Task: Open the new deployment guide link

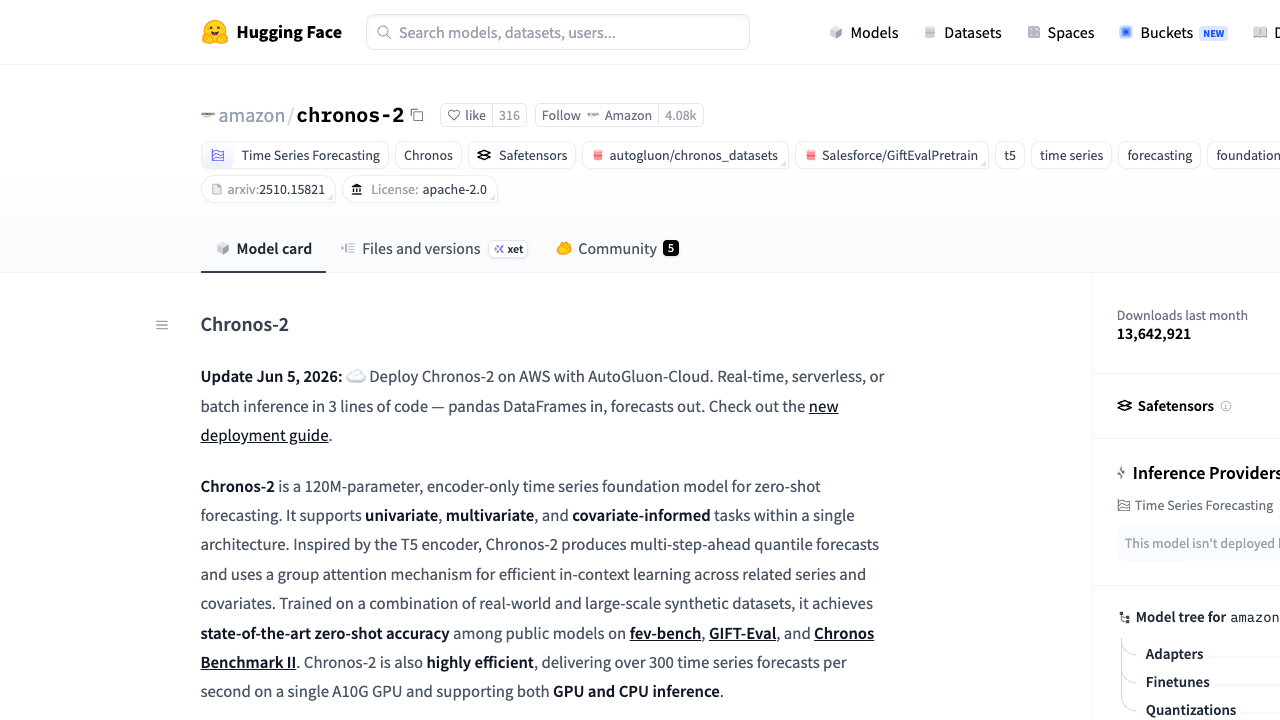Action: tap(519, 421)
